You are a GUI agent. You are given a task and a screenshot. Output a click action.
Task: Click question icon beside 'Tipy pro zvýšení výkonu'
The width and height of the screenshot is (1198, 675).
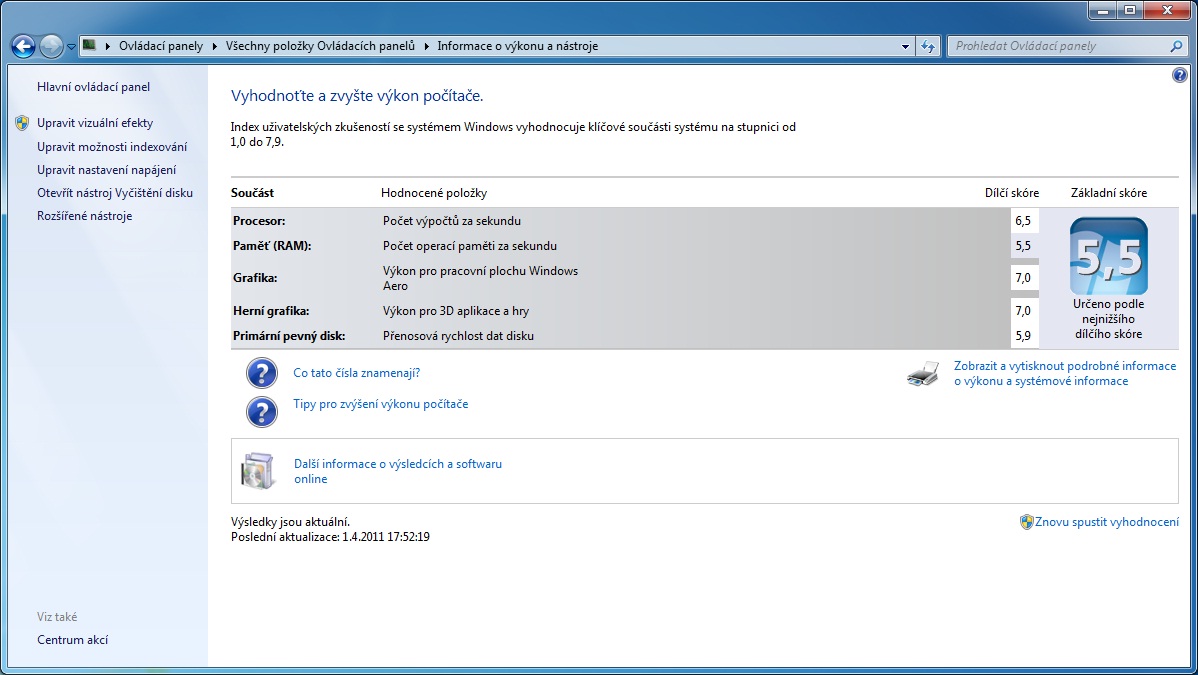coord(262,411)
